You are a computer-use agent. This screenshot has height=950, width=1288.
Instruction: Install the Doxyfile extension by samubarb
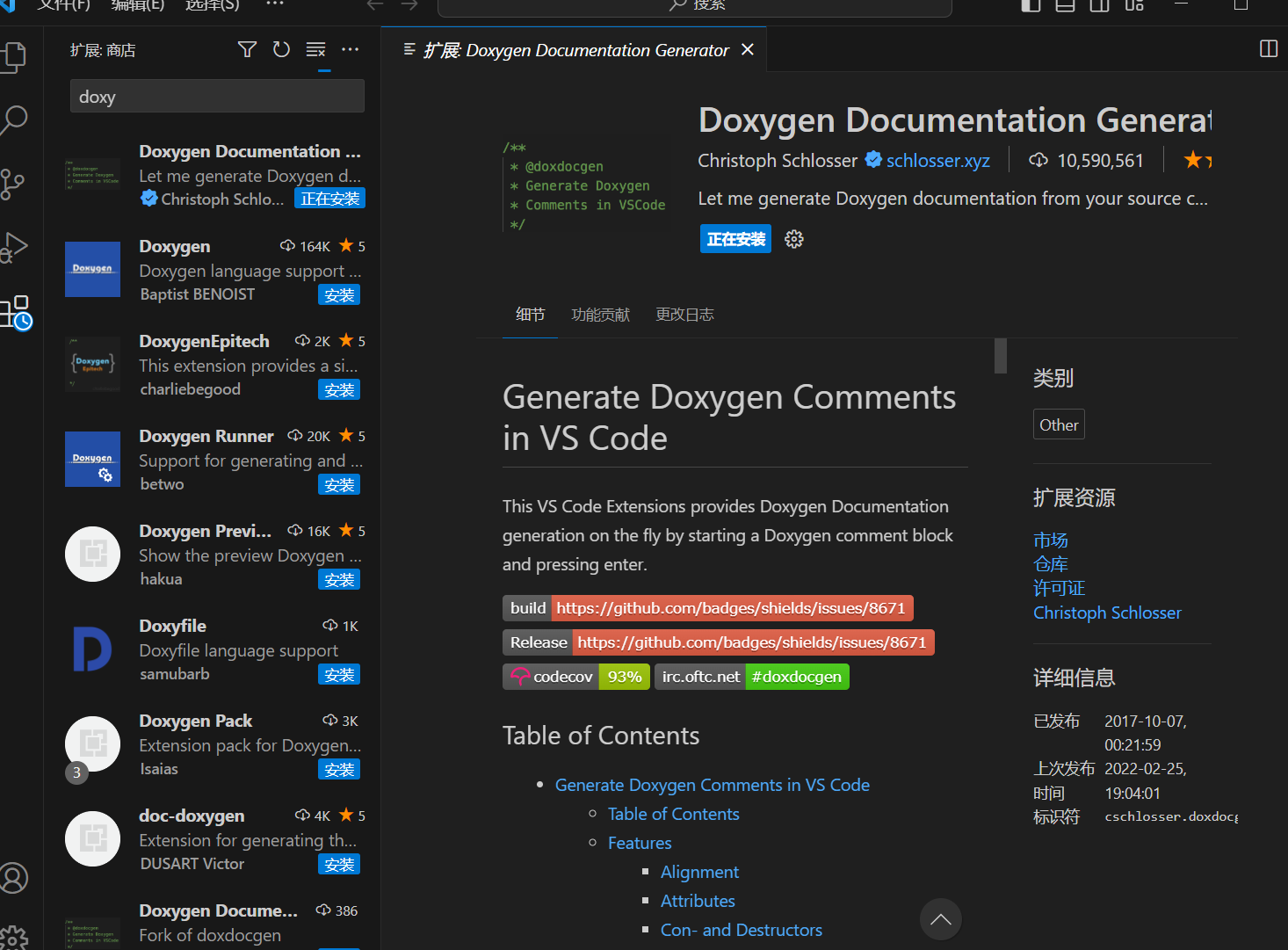click(339, 675)
